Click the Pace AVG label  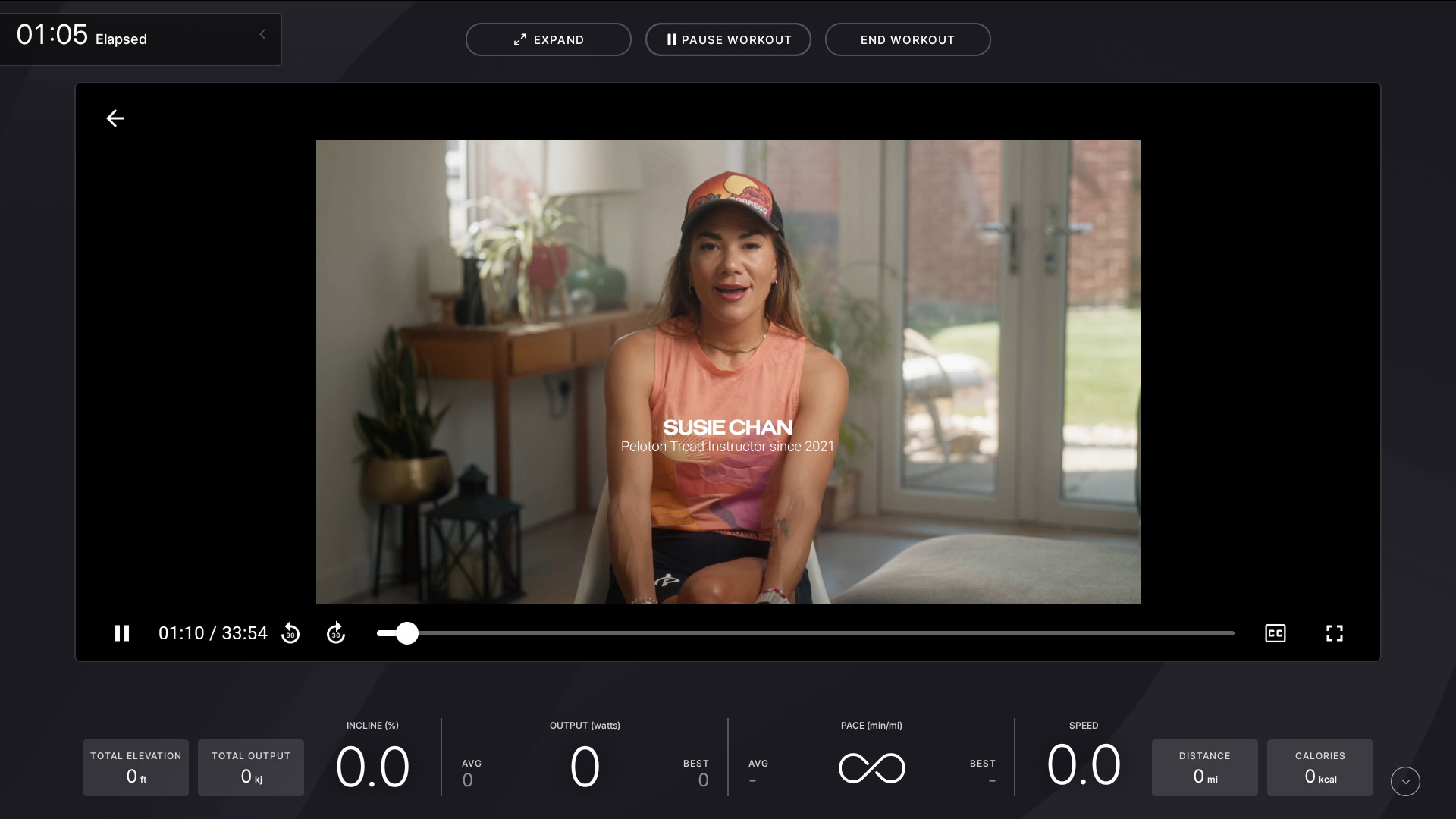click(758, 764)
